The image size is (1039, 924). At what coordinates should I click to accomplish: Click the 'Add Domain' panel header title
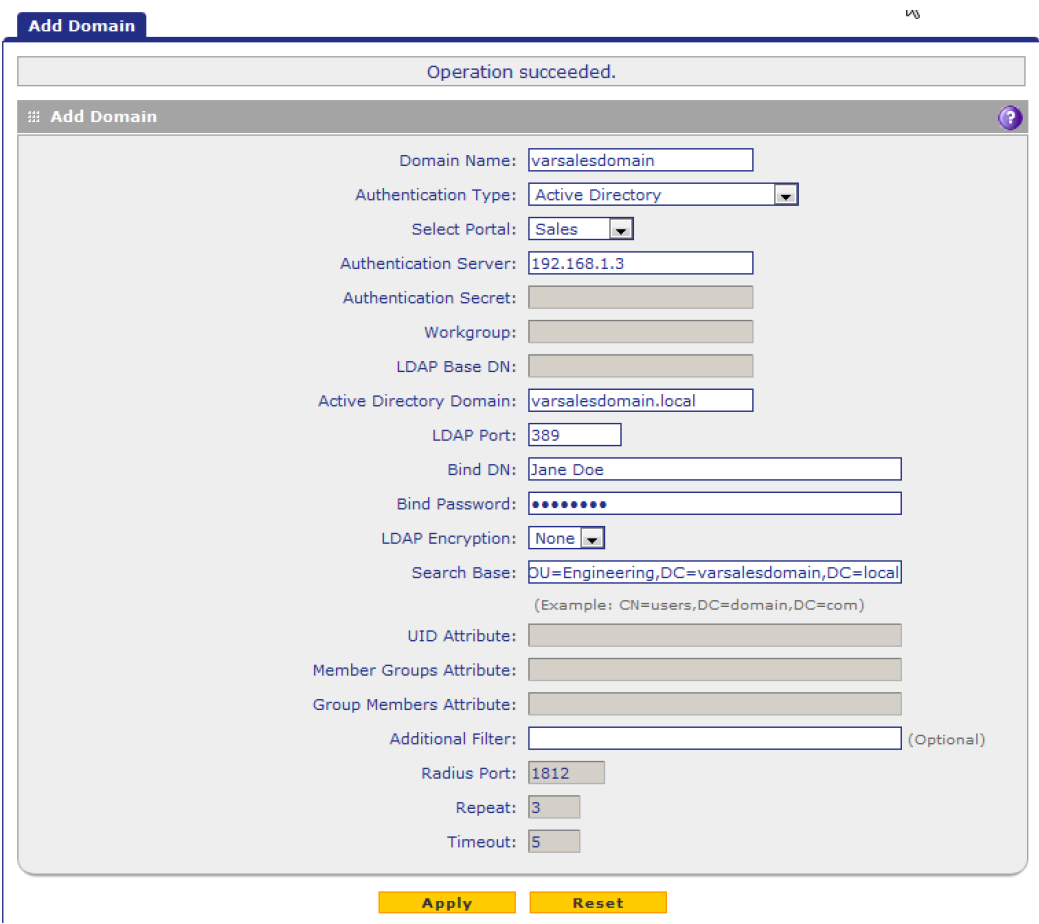point(104,117)
